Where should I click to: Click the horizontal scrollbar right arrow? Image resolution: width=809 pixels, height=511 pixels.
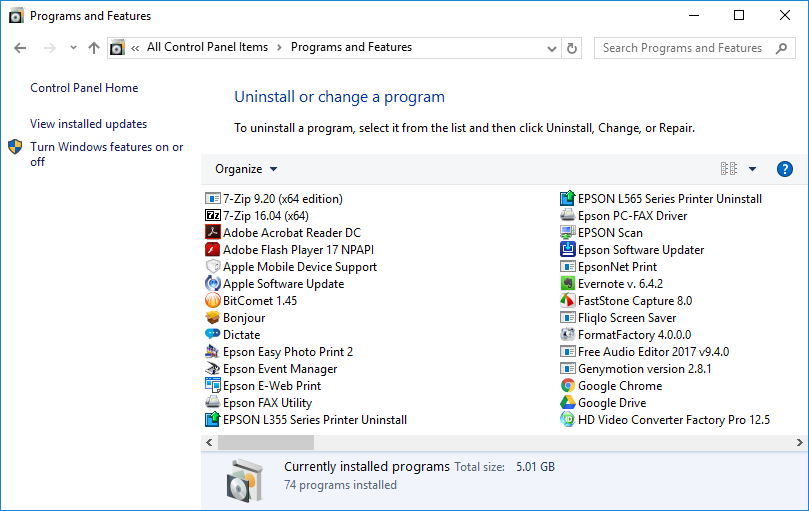pos(800,442)
